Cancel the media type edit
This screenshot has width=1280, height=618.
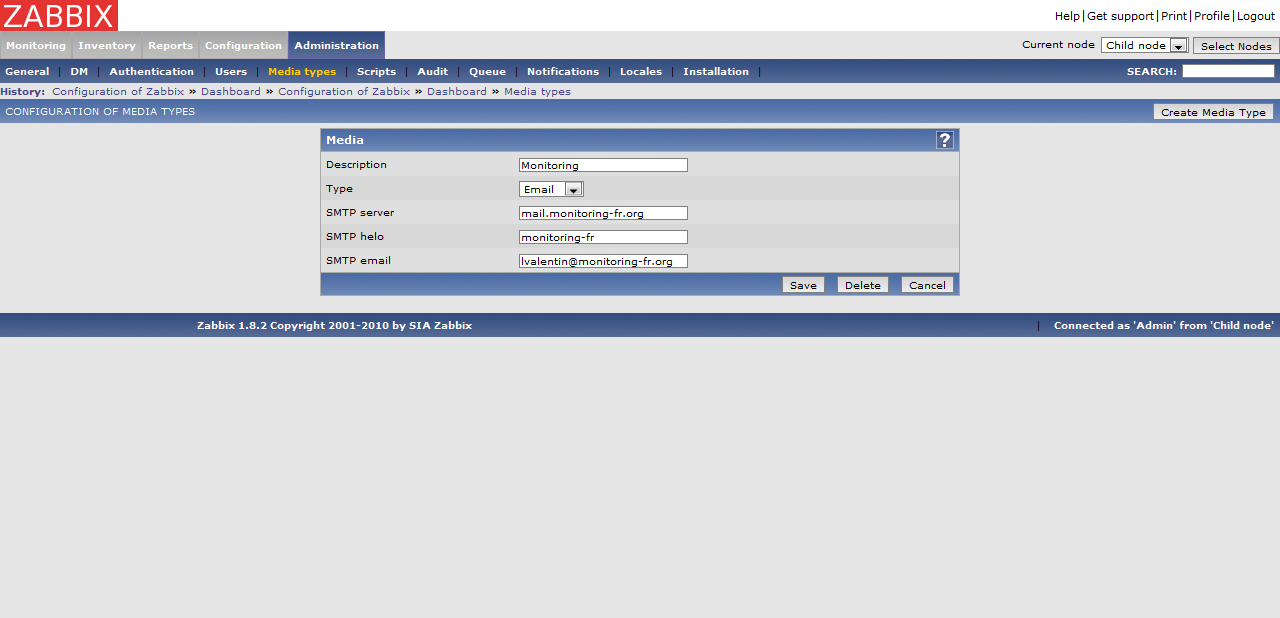(x=927, y=285)
